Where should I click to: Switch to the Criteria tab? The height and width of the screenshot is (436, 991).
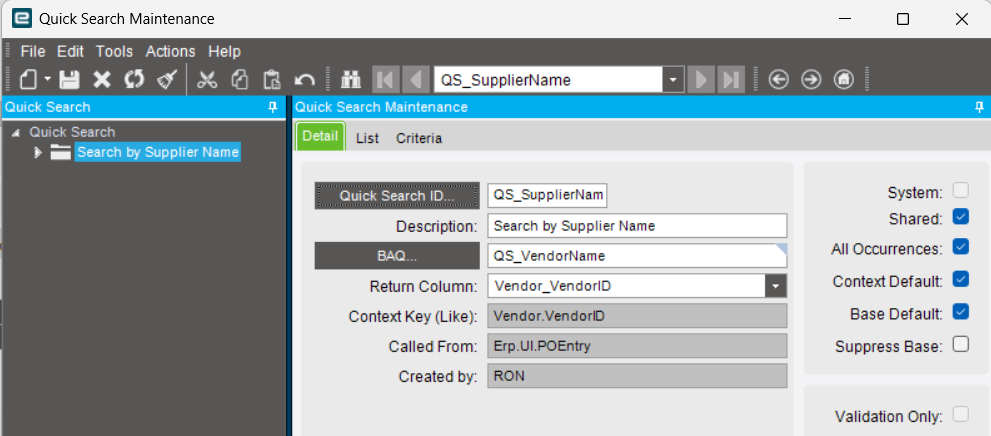419,138
